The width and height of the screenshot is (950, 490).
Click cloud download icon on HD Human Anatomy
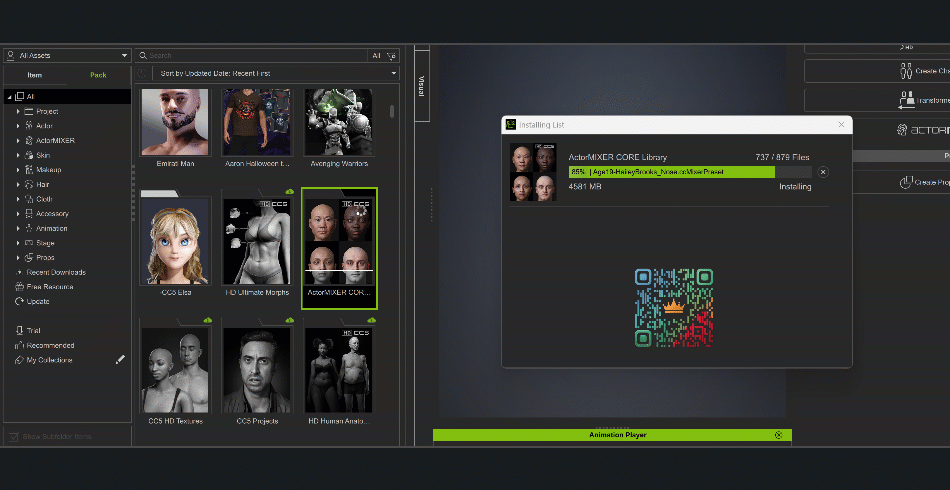coord(371,320)
